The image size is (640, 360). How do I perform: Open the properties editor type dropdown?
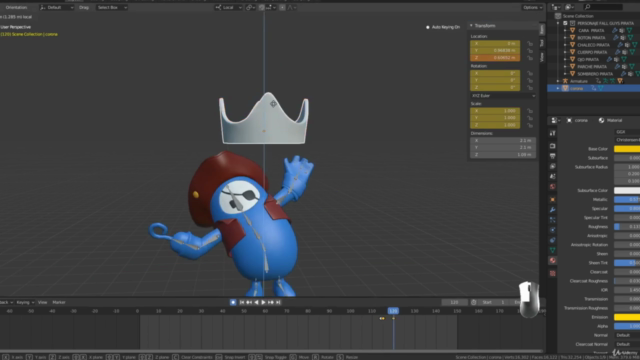(556, 120)
